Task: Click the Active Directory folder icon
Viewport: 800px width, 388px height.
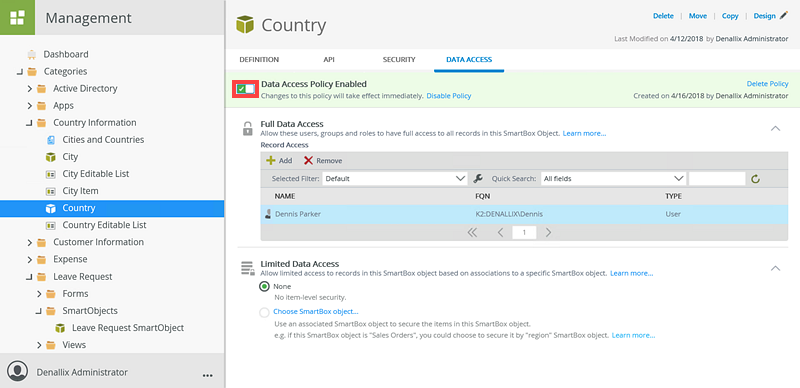Action: coord(42,89)
